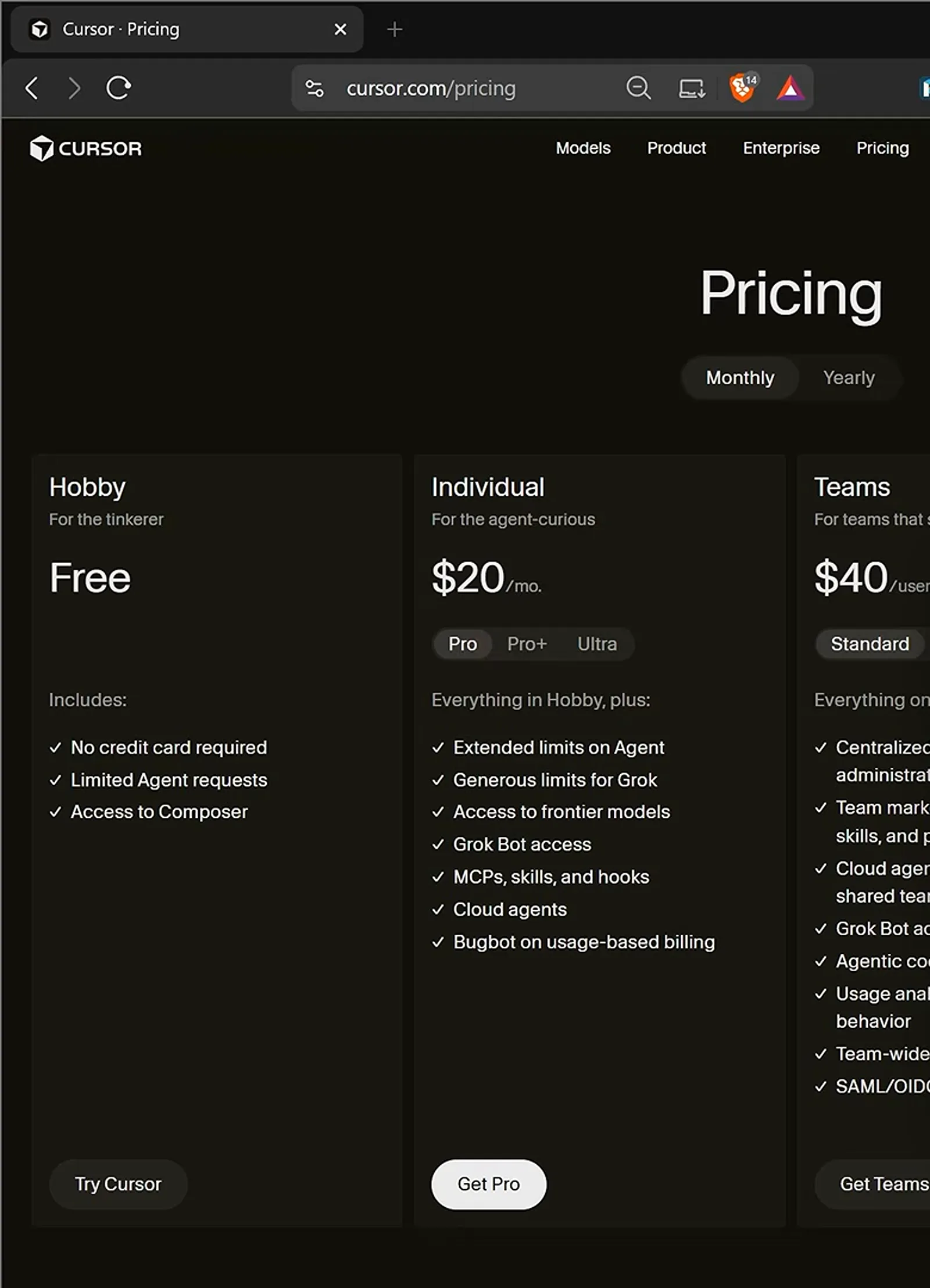Open the Models nav menu
This screenshot has width=930, height=1288.
583,148
